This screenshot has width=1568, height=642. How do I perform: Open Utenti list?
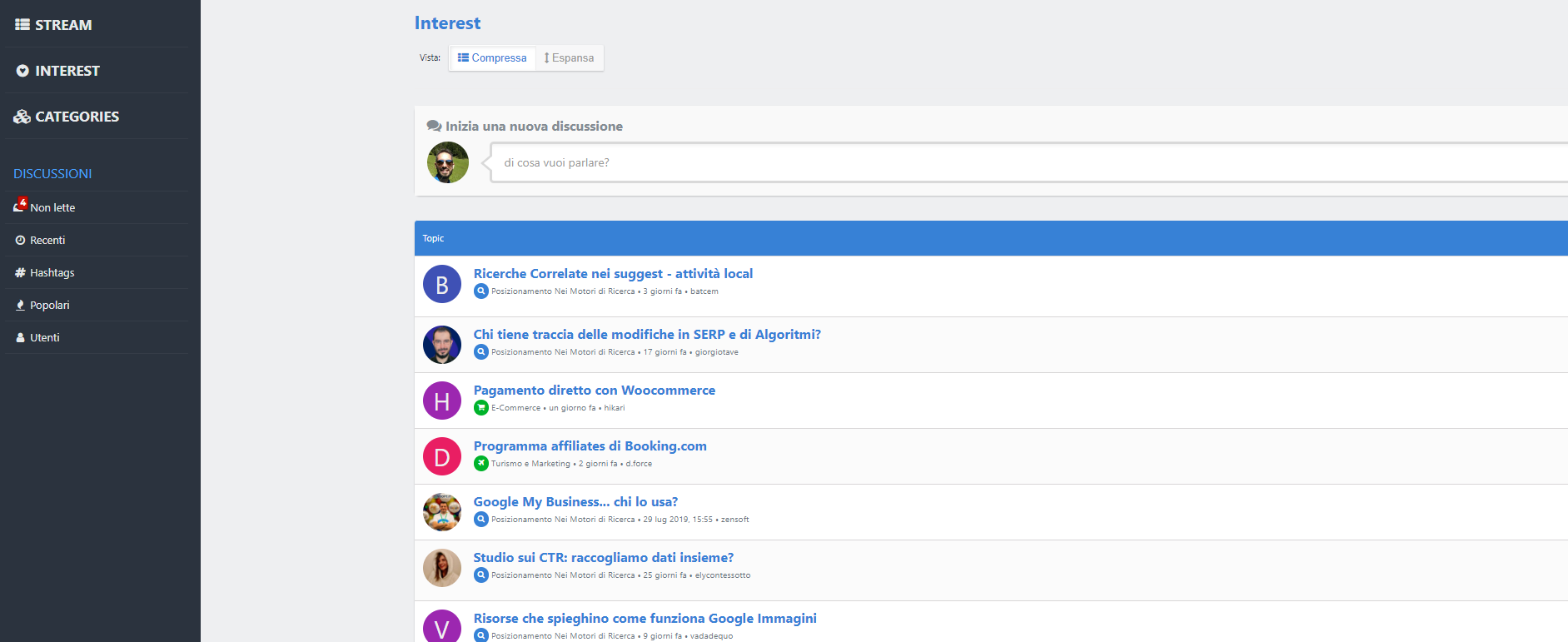pyautogui.click(x=45, y=337)
